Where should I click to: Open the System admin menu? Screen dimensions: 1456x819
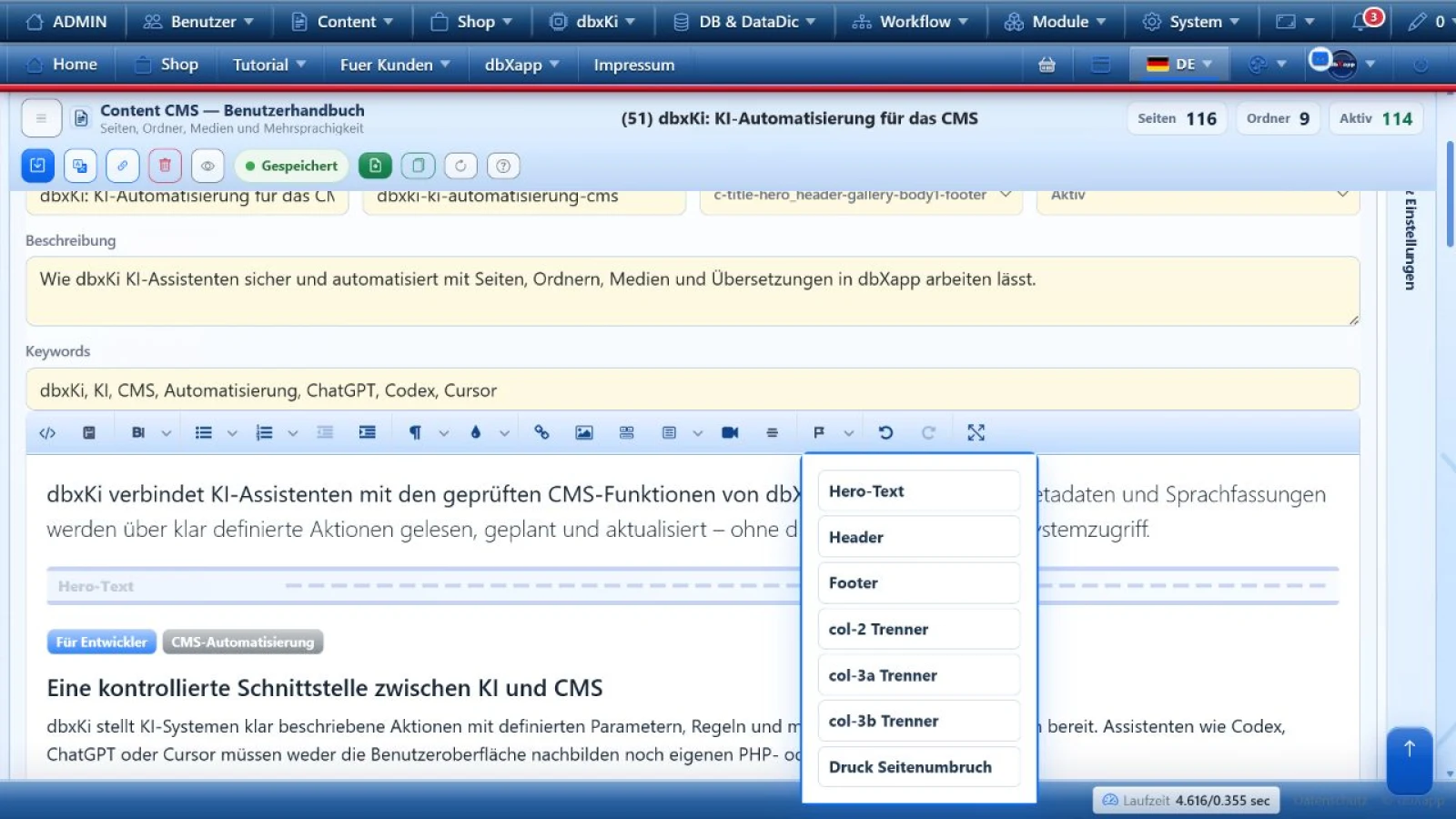click(x=1190, y=22)
